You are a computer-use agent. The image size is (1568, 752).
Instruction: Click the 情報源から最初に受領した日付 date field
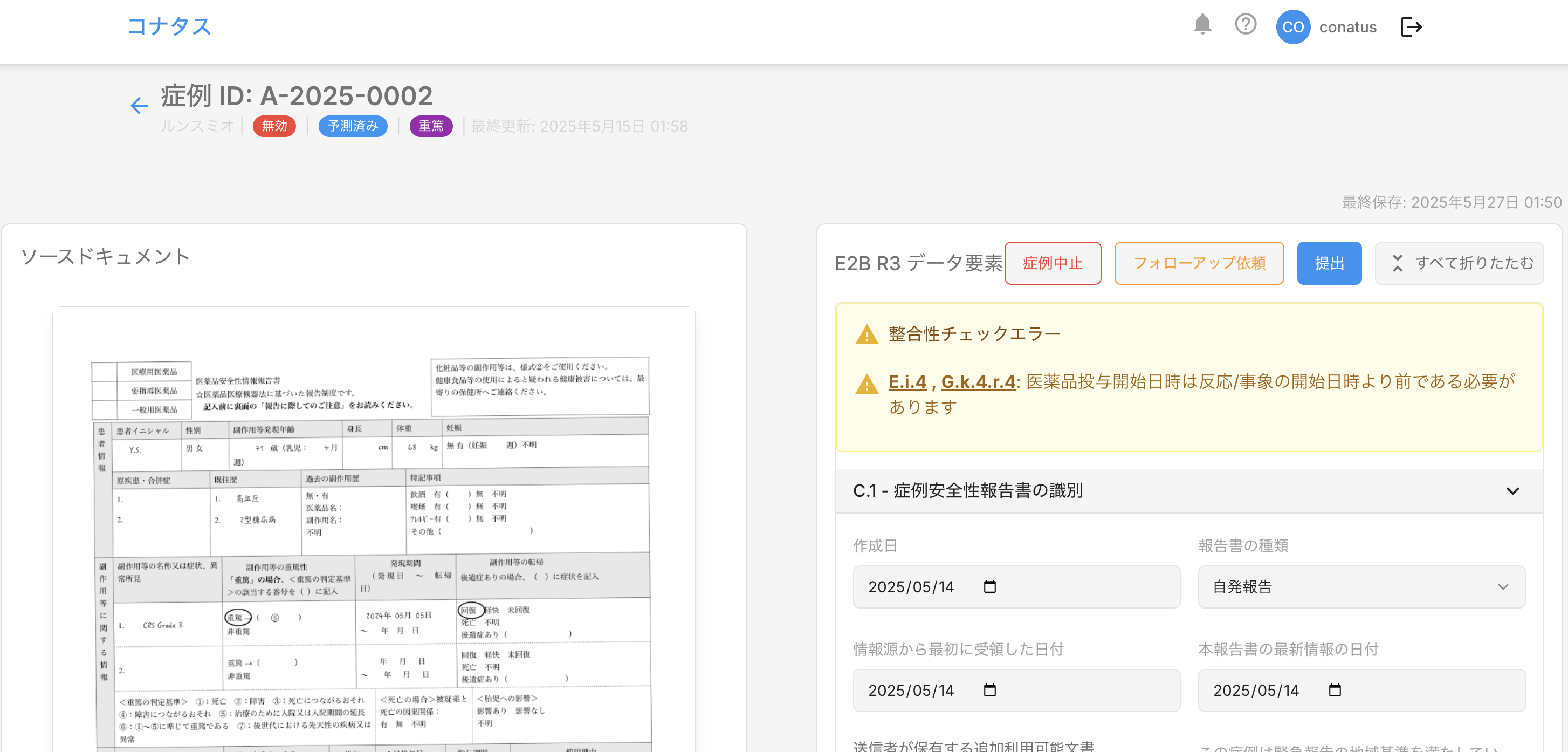click(x=1016, y=691)
